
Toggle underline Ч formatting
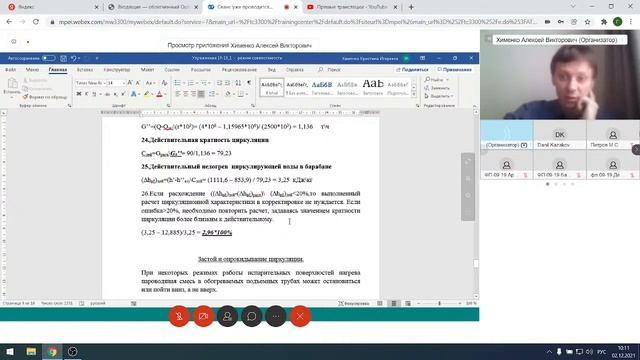pos(94,94)
